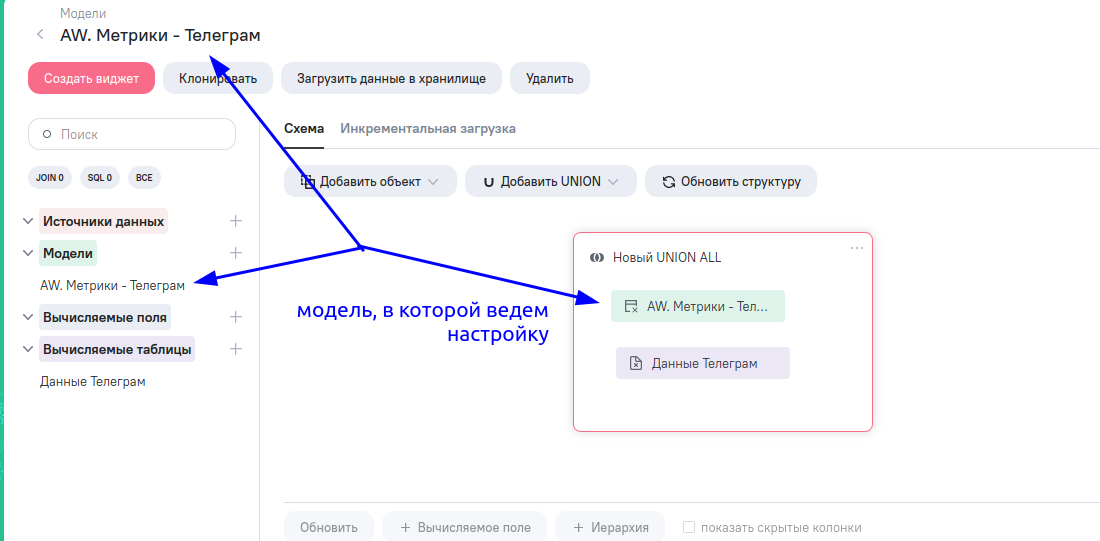Click the Обновить структуру button
Viewport: 1100px width, 541px height.
coord(731,182)
